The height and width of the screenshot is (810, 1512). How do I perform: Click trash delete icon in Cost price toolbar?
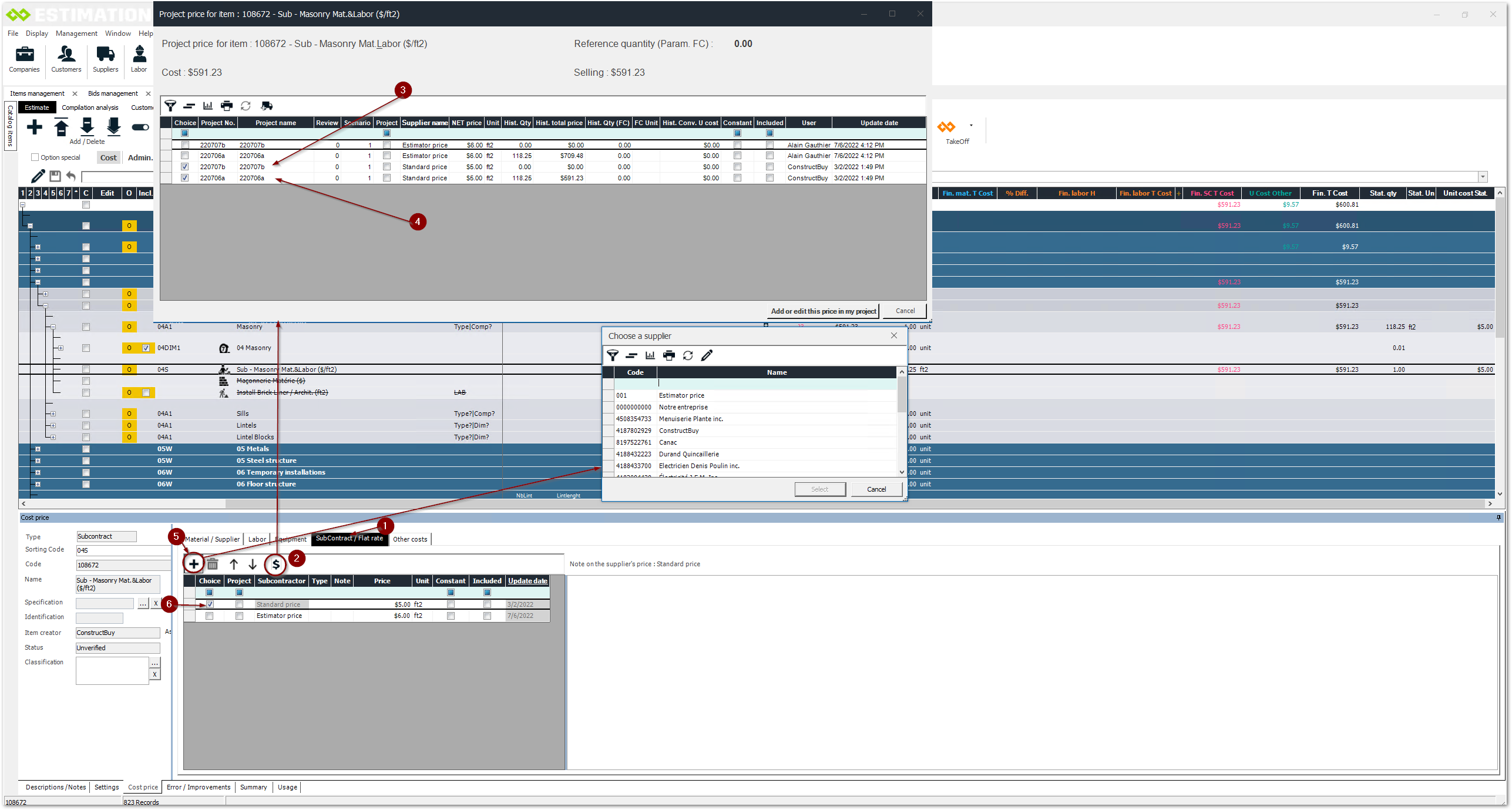point(213,564)
